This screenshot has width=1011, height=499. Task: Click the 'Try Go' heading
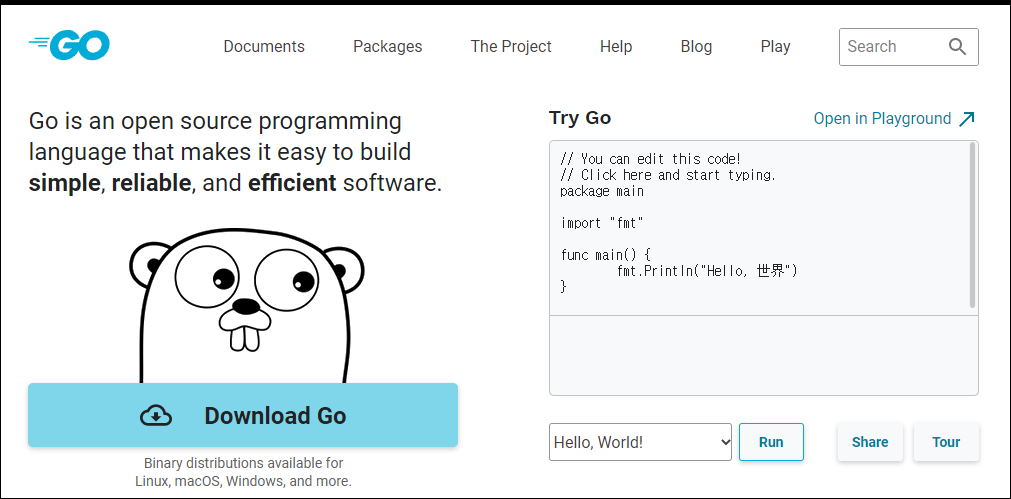(x=580, y=118)
